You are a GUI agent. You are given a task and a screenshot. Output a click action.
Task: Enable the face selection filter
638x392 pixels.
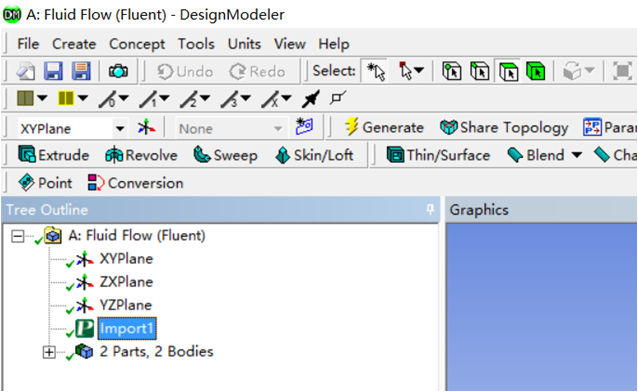pos(508,71)
